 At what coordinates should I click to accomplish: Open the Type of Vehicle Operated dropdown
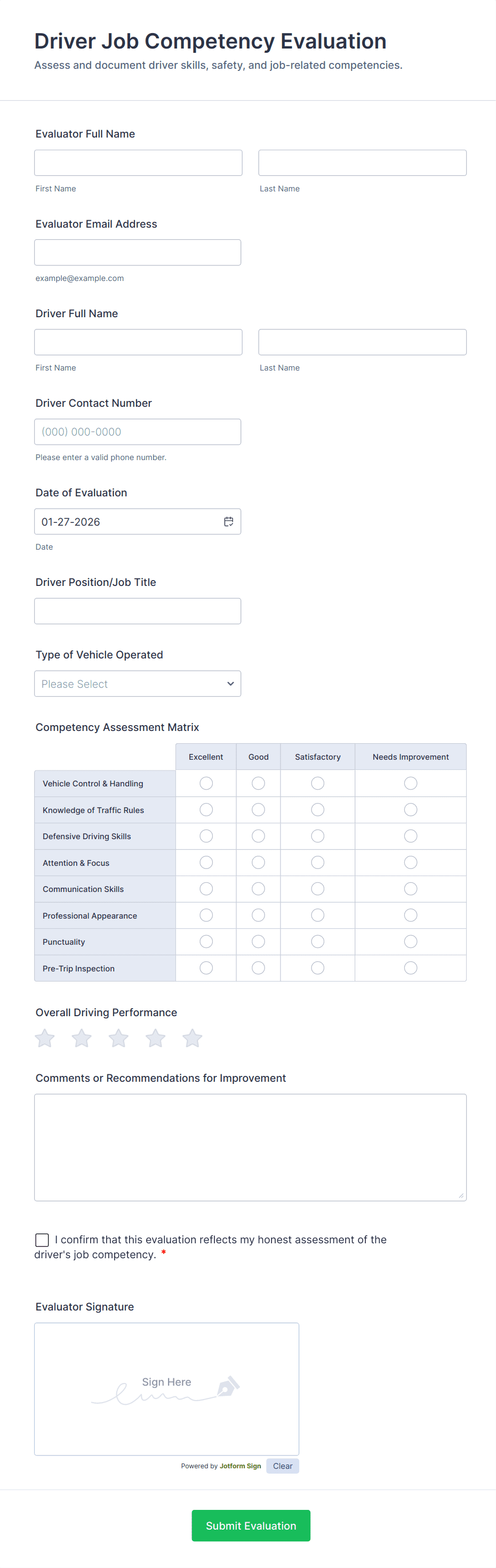tap(138, 684)
